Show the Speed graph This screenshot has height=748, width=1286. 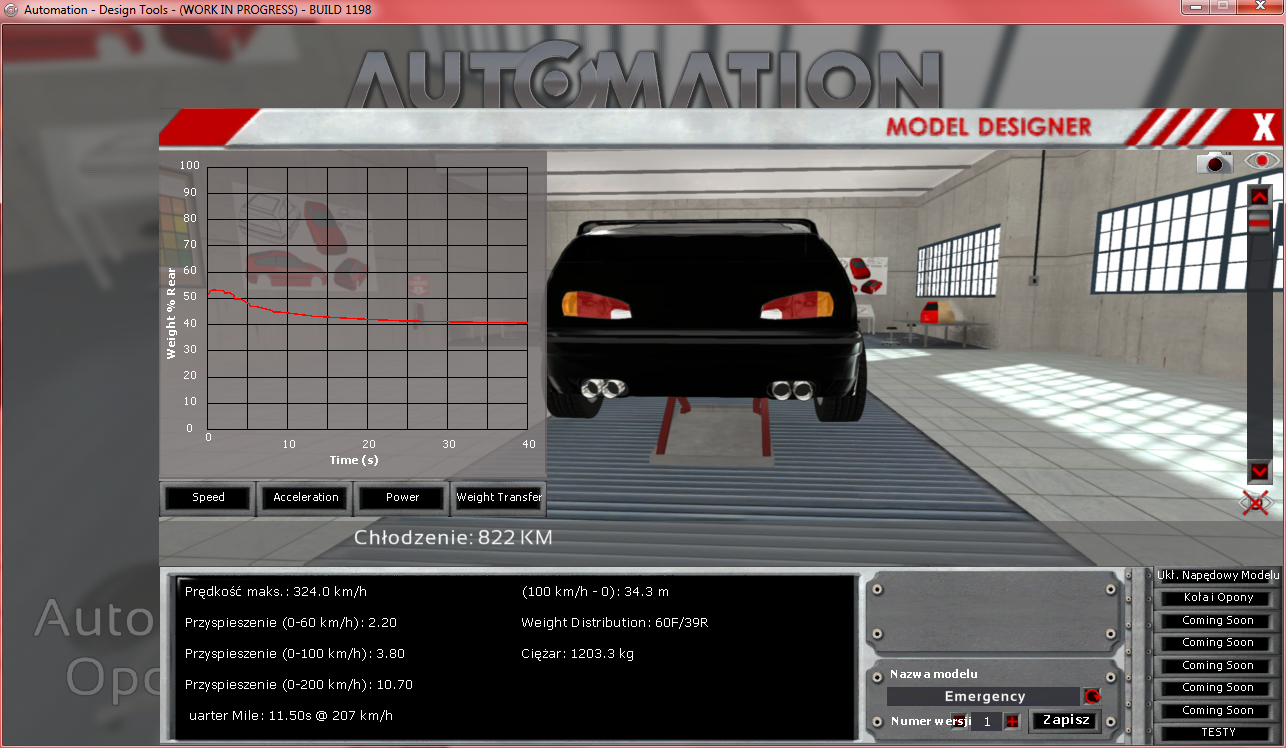tap(208, 497)
